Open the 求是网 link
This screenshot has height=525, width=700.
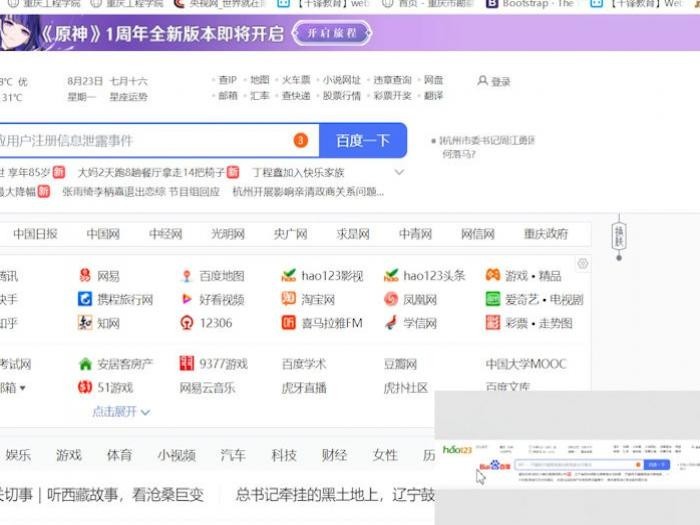point(353,234)
